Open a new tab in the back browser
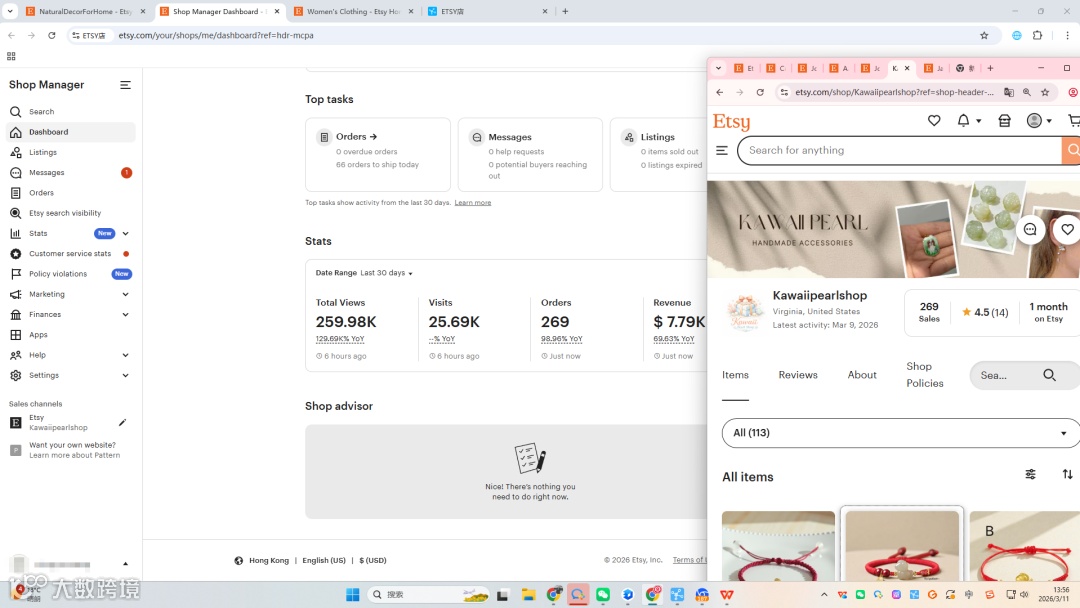1080x608 pixels. [565, 11]
